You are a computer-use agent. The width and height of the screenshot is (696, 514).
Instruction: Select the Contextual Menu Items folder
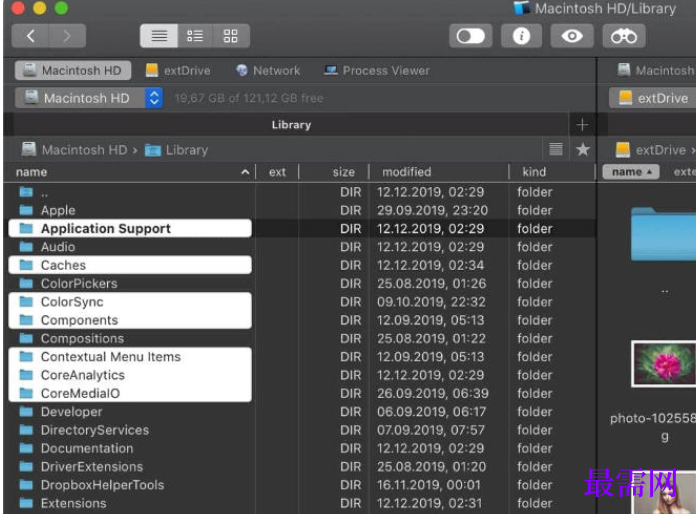coord(300,357)
